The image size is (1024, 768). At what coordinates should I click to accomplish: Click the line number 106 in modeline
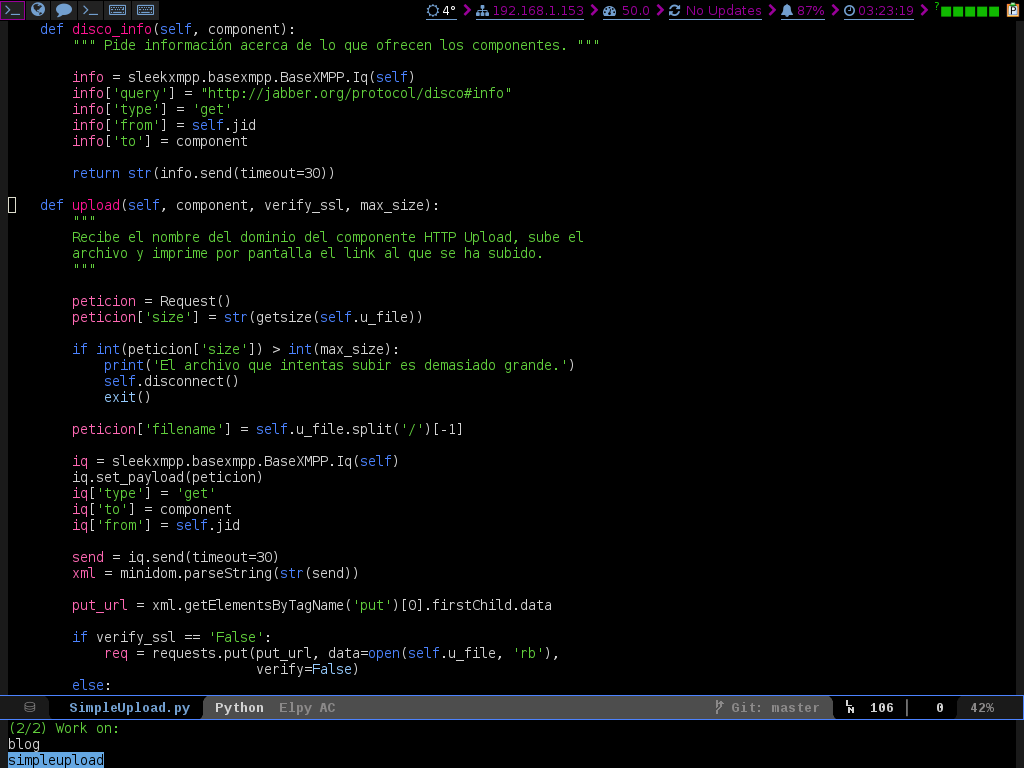pyautogui.click(x=881, y=707)
